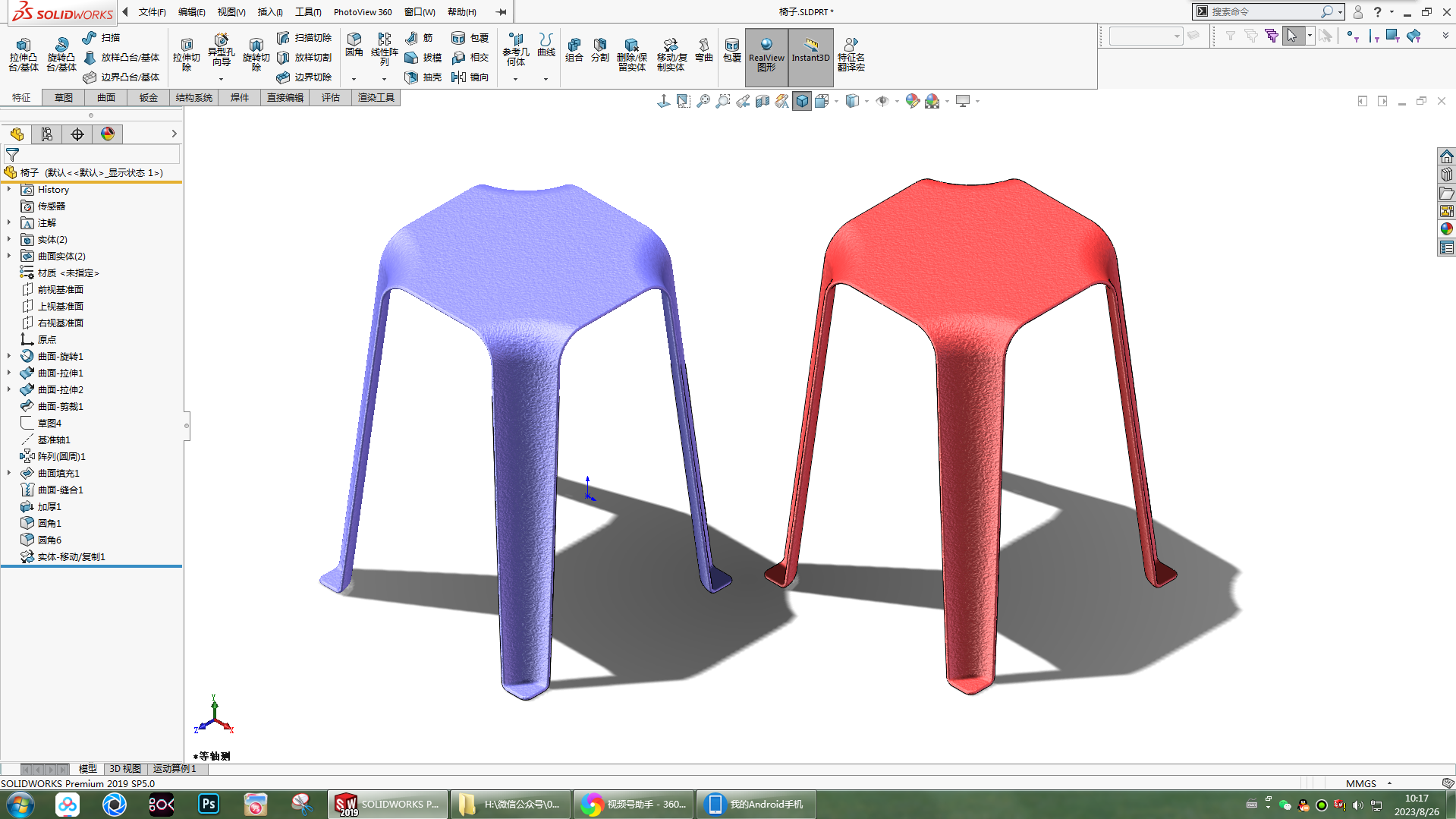Select 移动/复制实体 move copy bodies tool

(671, 55)
